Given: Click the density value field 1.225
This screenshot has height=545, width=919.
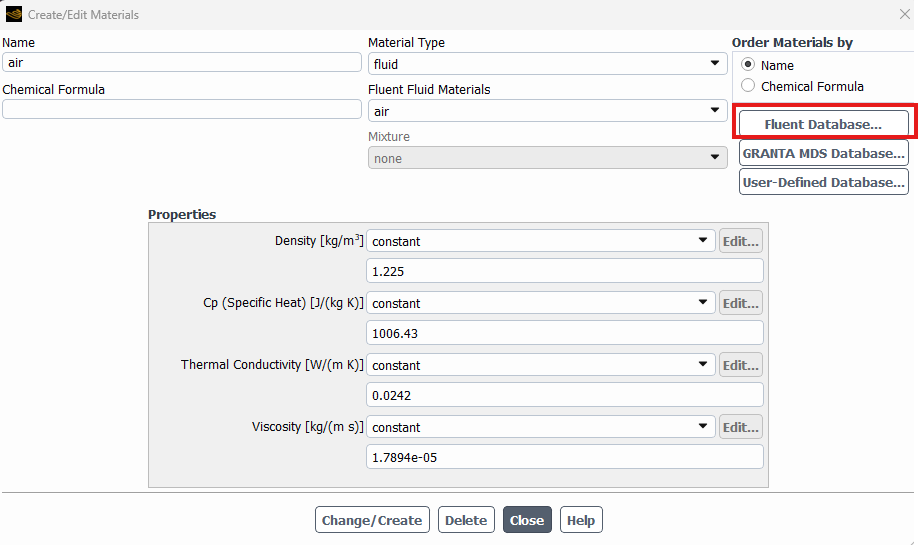Looking at the screenshot, I should coord(565,271).
